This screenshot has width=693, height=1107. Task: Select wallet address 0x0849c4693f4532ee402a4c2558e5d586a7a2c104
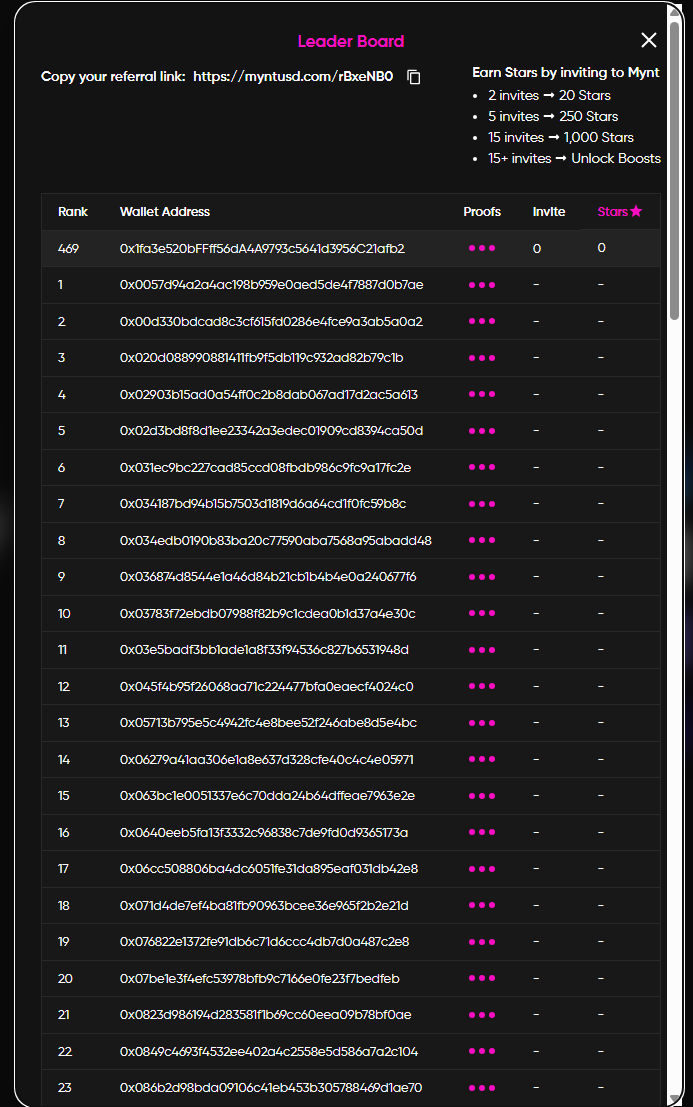pyautogui.click(x=268, y=1051)
